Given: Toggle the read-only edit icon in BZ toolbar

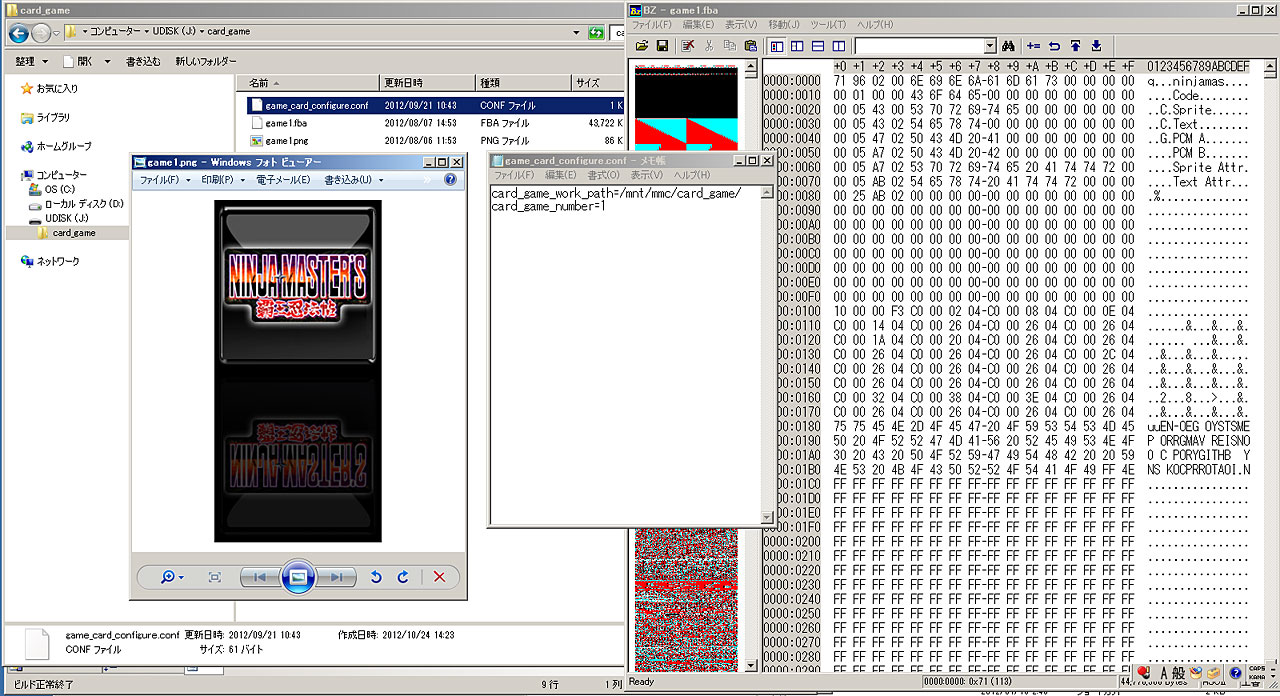Looking at the screenshot, I should (688, 46).
